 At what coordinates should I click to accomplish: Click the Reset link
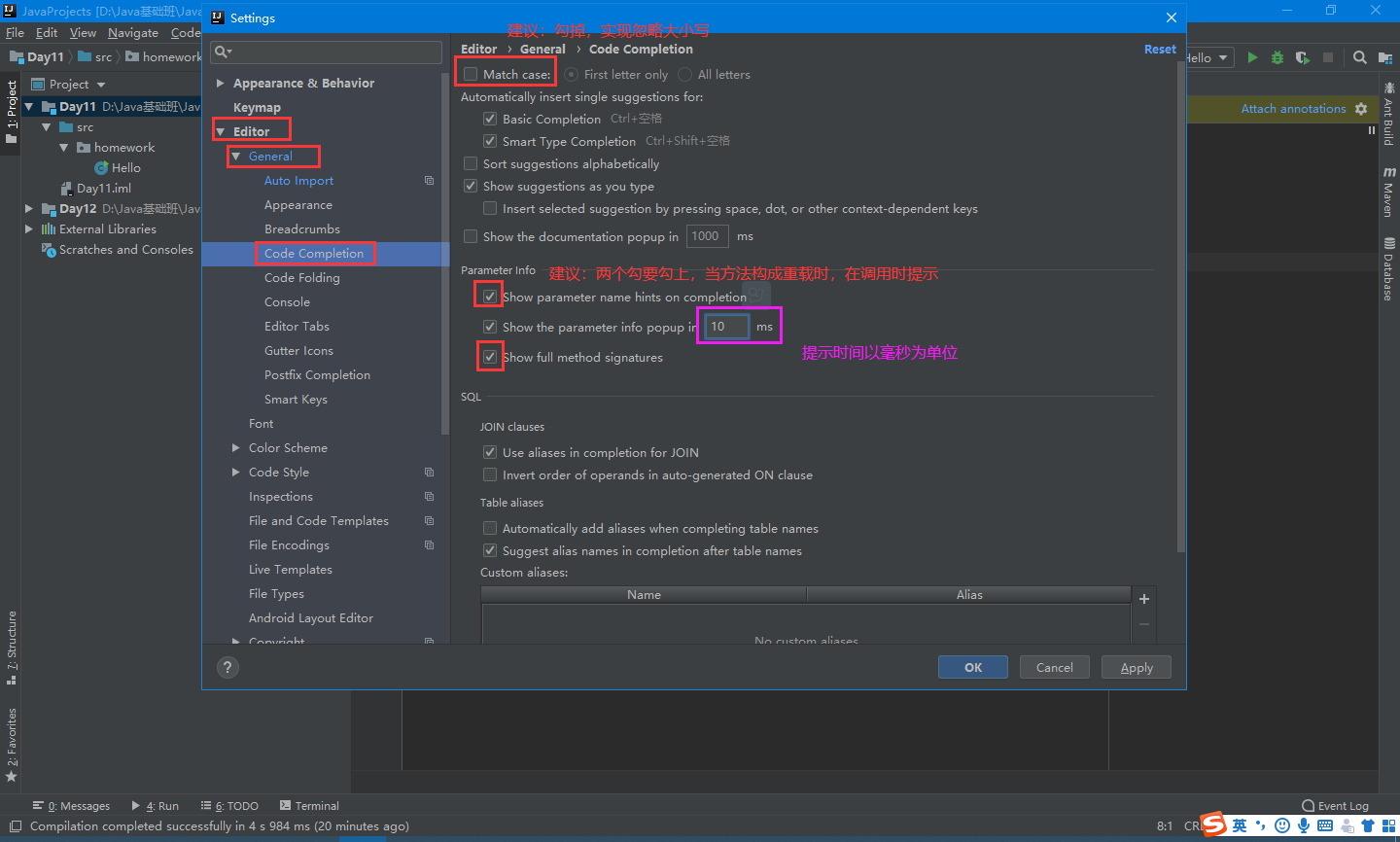click(x=1160, y=49)
